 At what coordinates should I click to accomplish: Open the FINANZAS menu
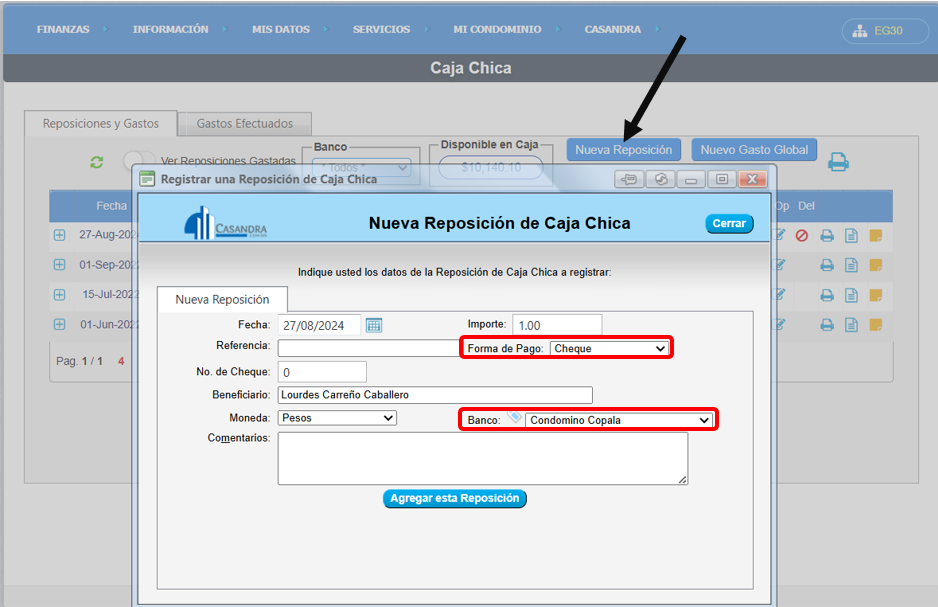pyautogui.click(x=63, y=30)
